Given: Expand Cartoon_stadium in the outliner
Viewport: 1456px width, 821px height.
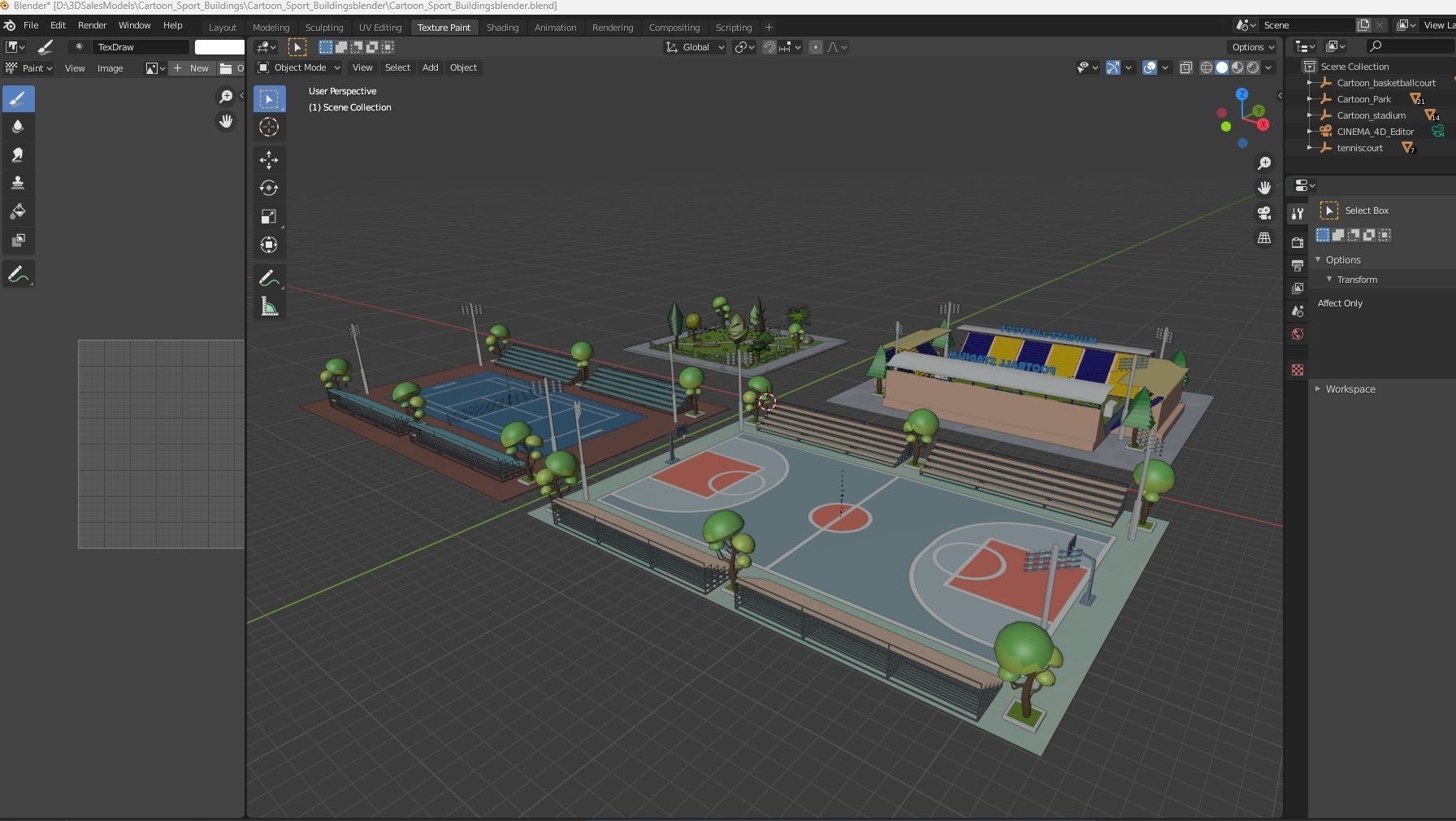Looking at the screenshot, I should pyautogui.click(x=1309, y=115).
